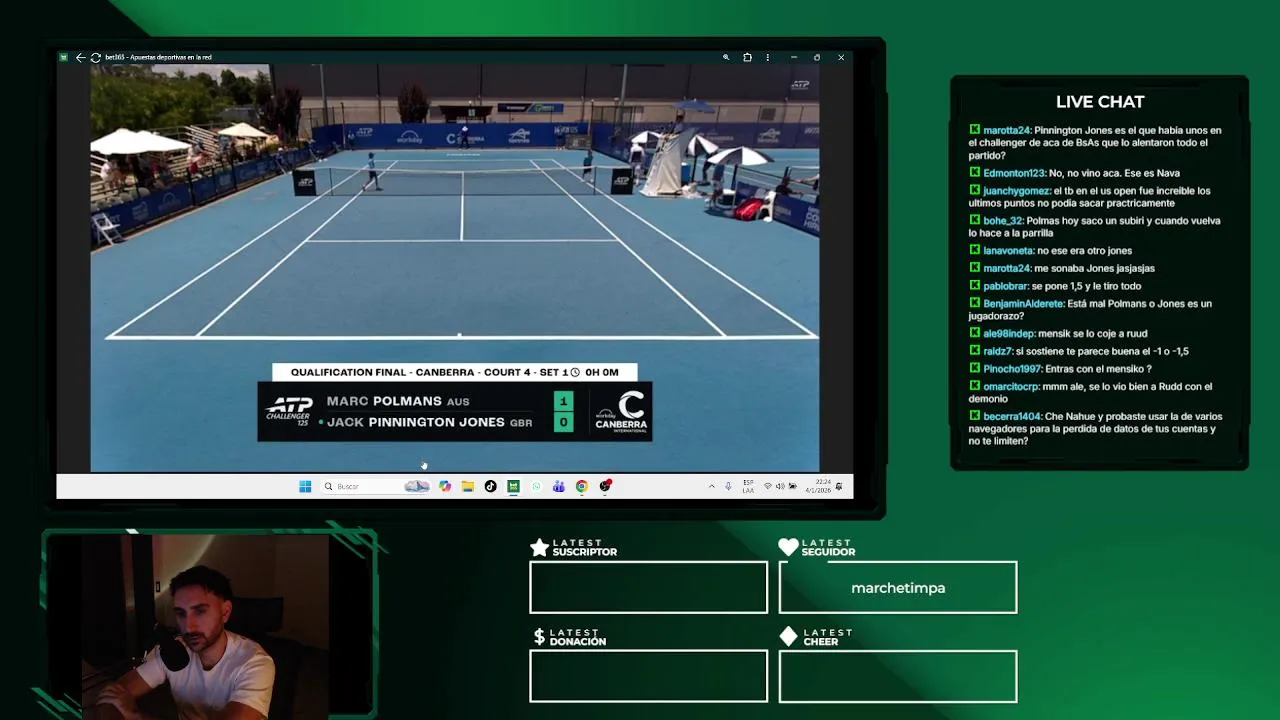Open the ale98indep chat username
Image resolution: width=1280 pixels, height=720 pixels.
pos(1009,334)
